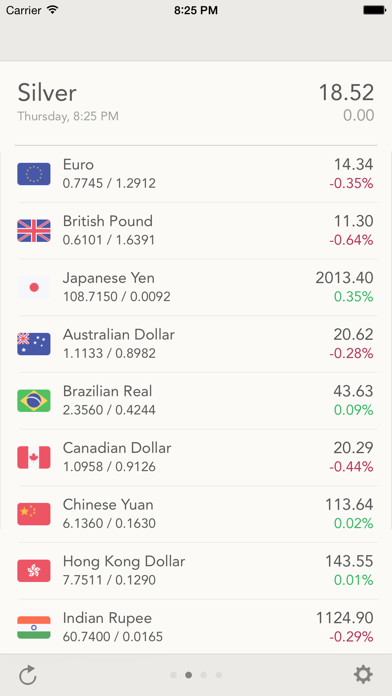The height and width of the screenshot is (696, 392).
Task: Select the Hong Kong Dollar row label
Action: coord(124,562)
